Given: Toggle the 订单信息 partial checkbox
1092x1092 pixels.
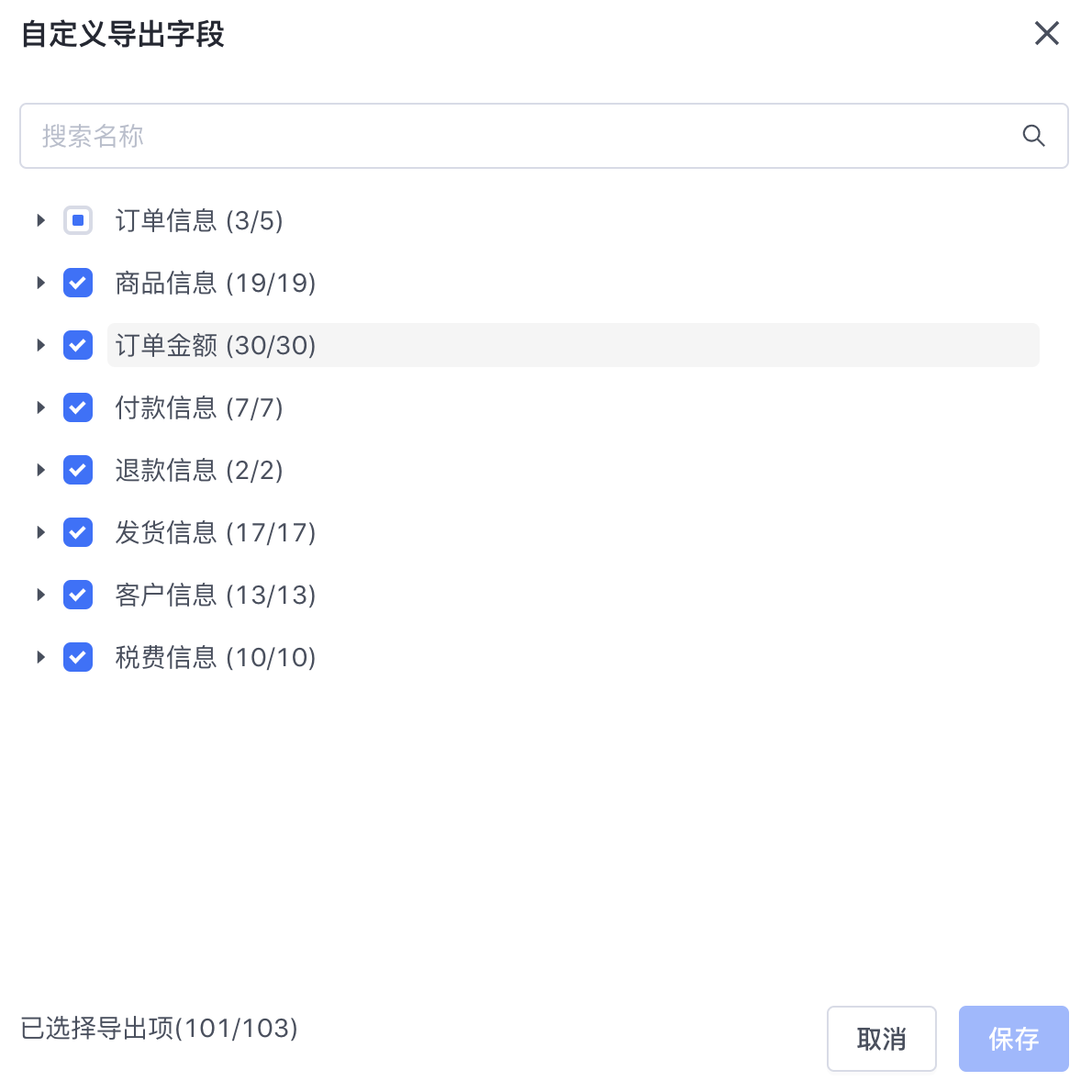Looking at the screenshot, I should coord(78,221).
